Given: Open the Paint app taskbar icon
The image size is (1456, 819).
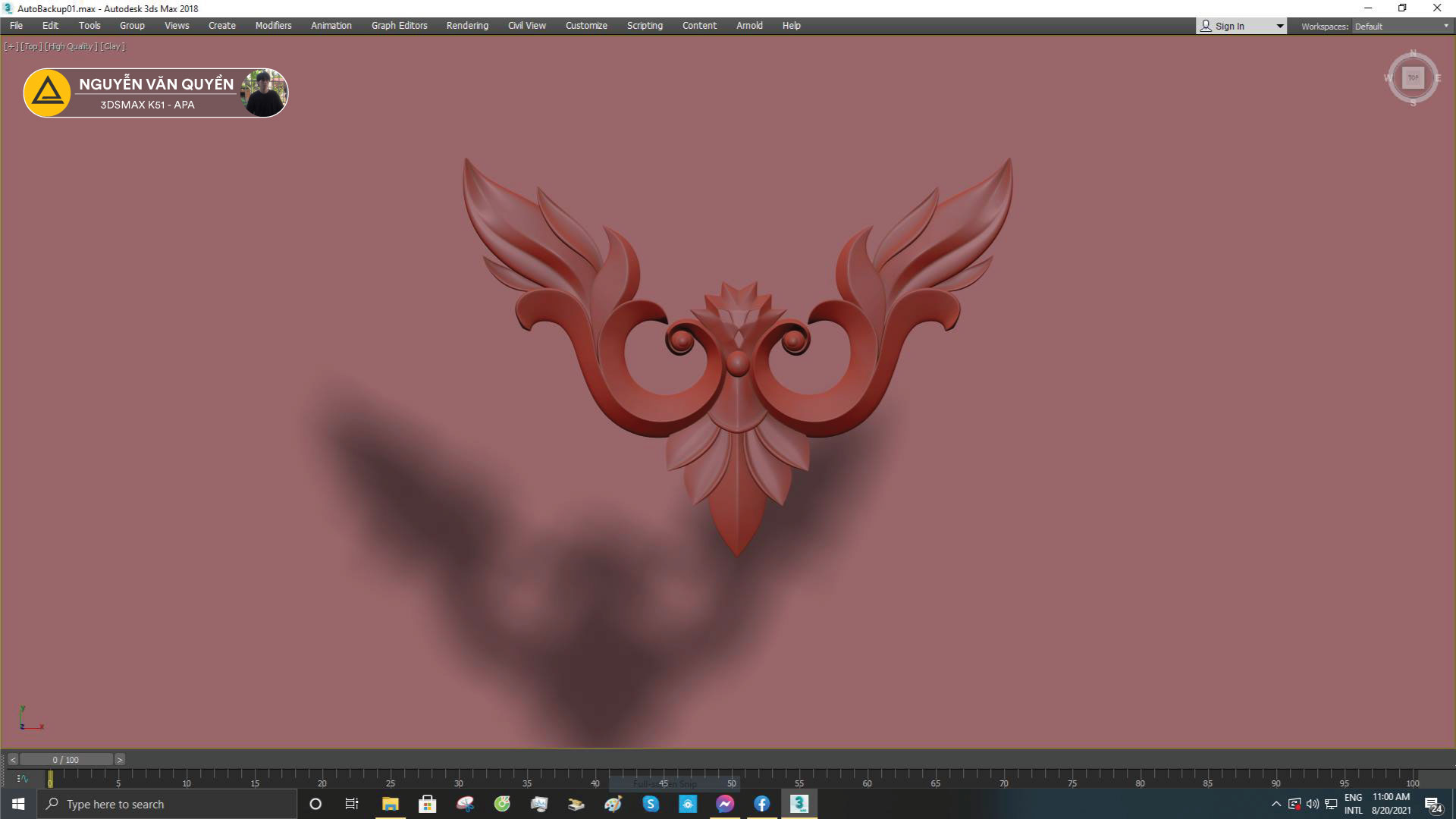Looking at the screenshot, I should [613, 804].
